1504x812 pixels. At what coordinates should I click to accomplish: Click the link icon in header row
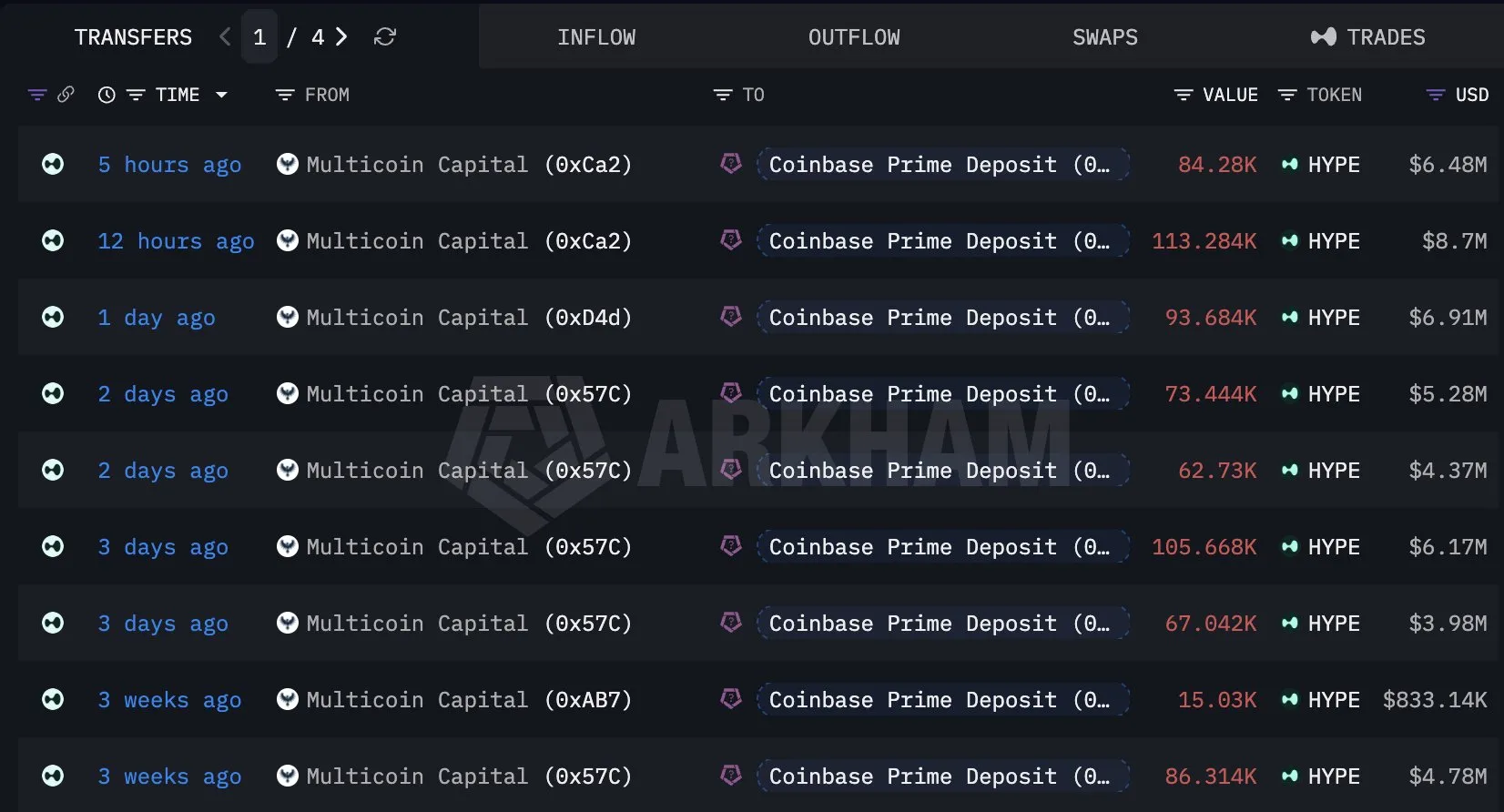tap(66, 95)
